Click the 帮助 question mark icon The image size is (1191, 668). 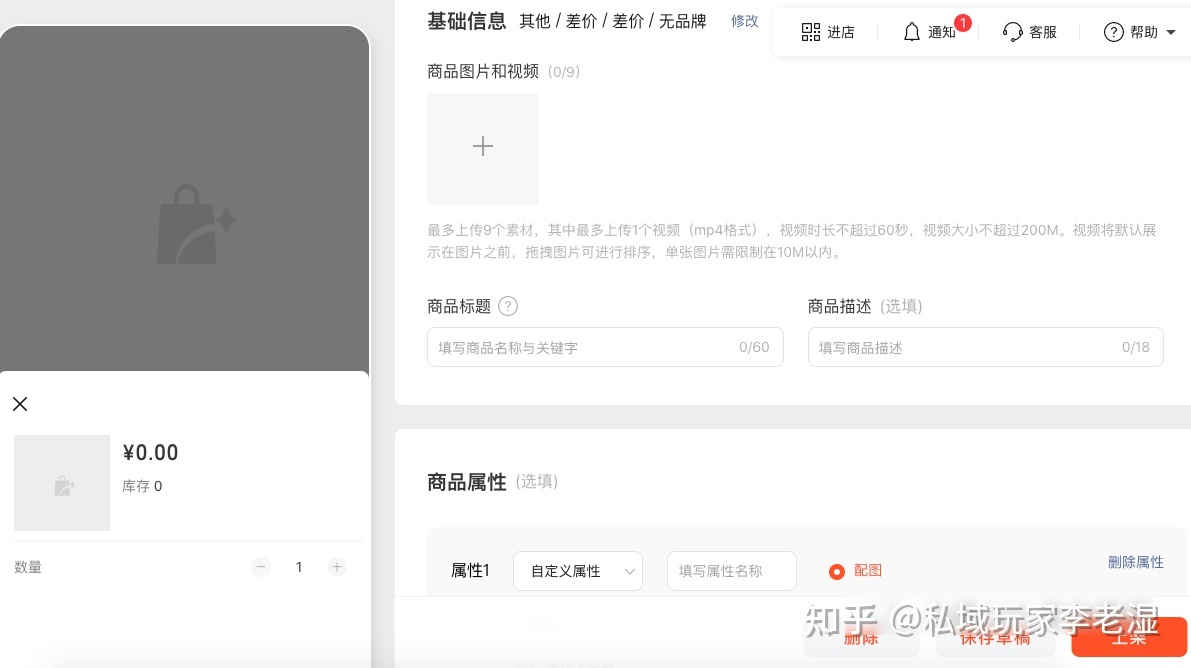tap(1113, 32)
